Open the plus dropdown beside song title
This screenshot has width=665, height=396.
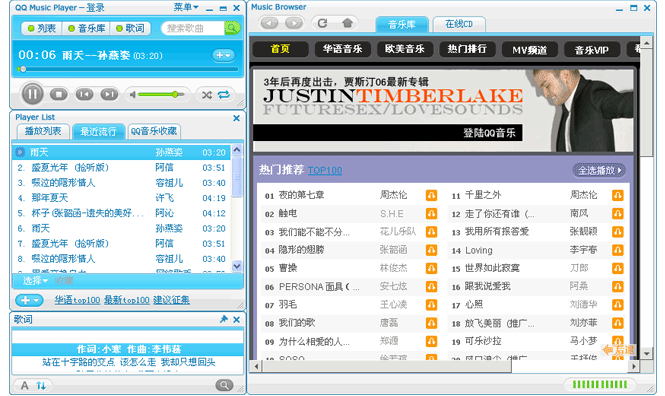tap(223, 55)
